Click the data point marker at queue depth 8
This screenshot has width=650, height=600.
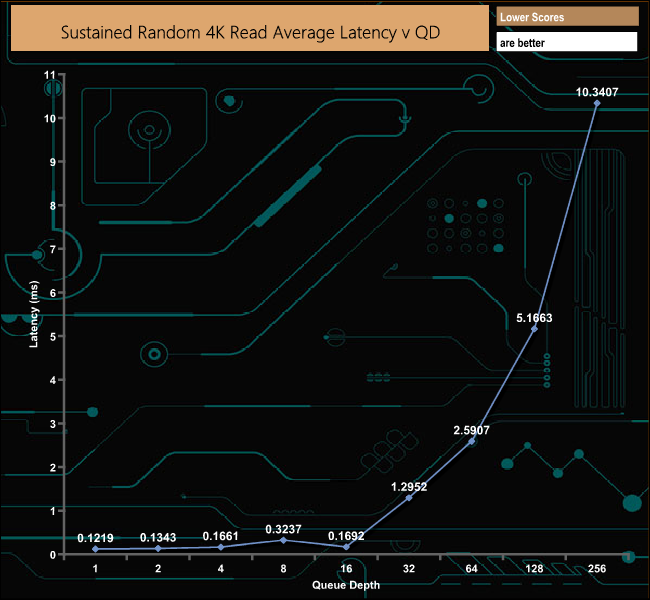click(284, 540)
